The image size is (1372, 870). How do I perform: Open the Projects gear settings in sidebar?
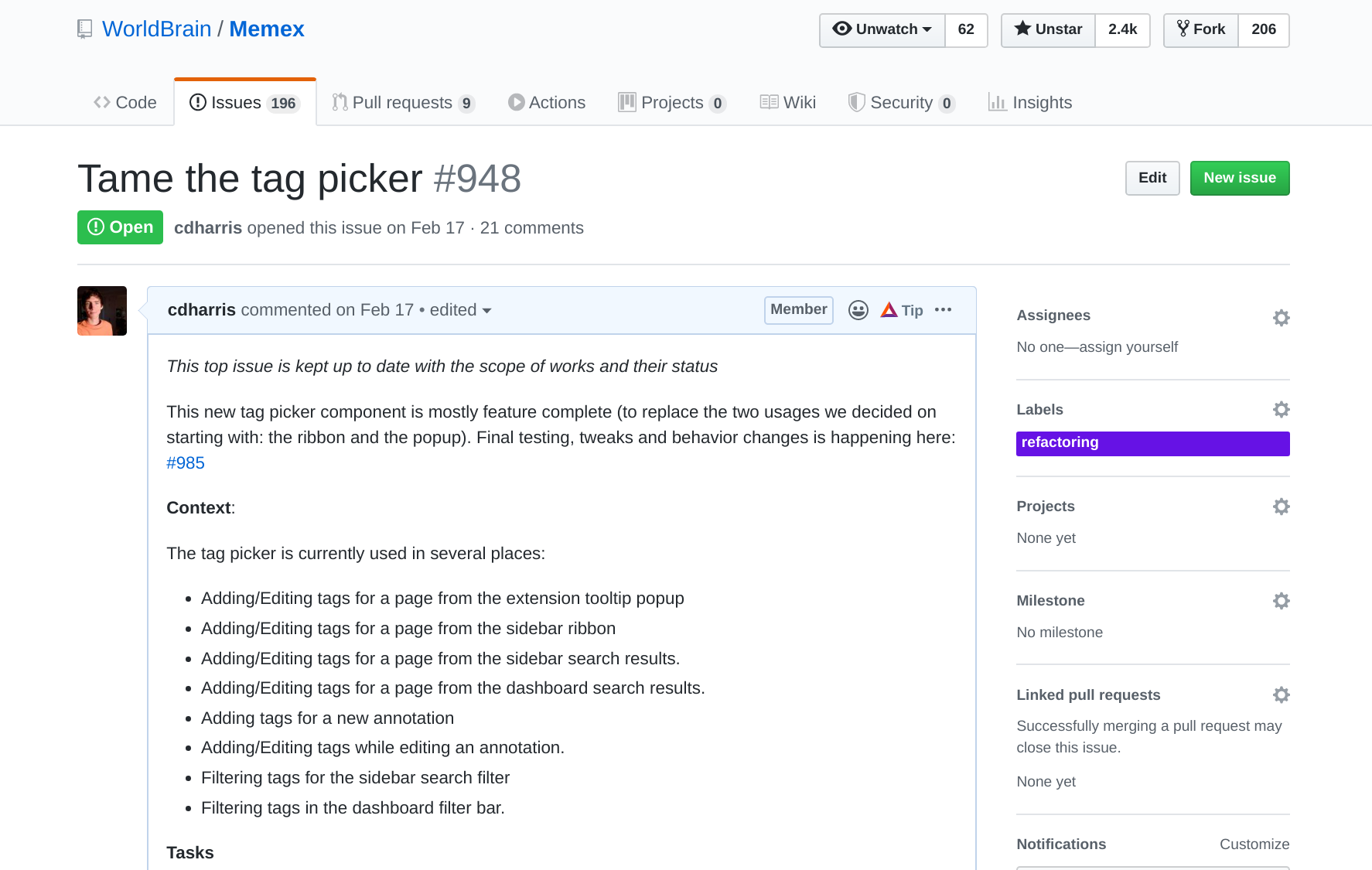[x=1281, y=507]
